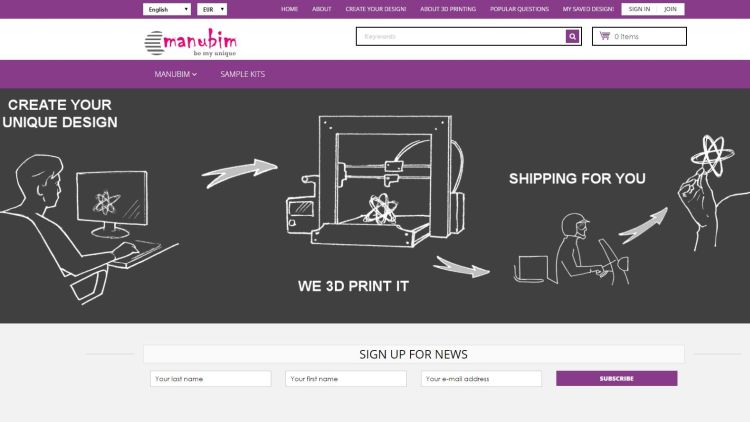The image size is (750, 422).
Task: Click the 3D printer illustration
Action: click(376, 181)
